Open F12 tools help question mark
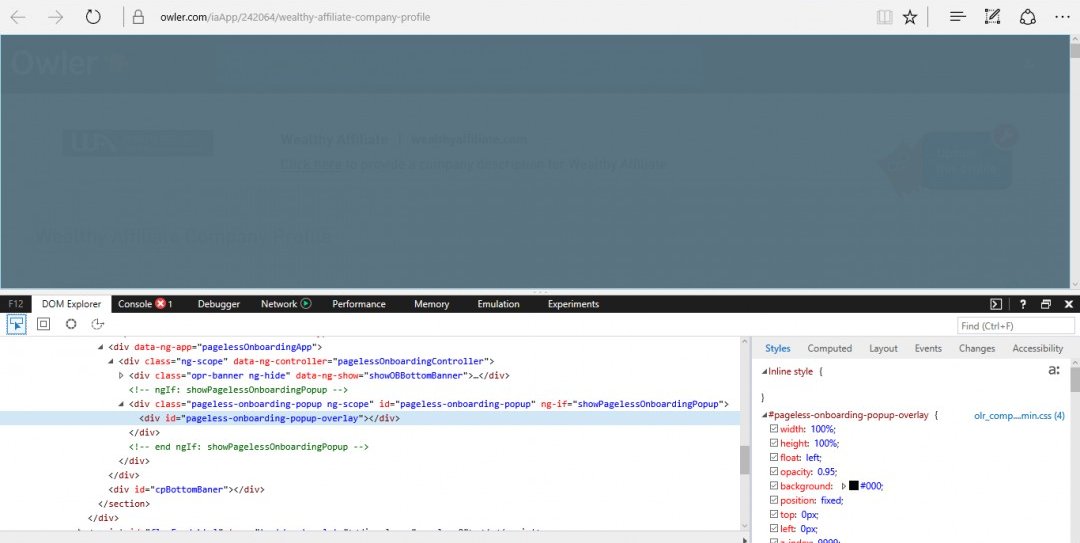Screen dimensions: 1080x543 [1023, 304]
